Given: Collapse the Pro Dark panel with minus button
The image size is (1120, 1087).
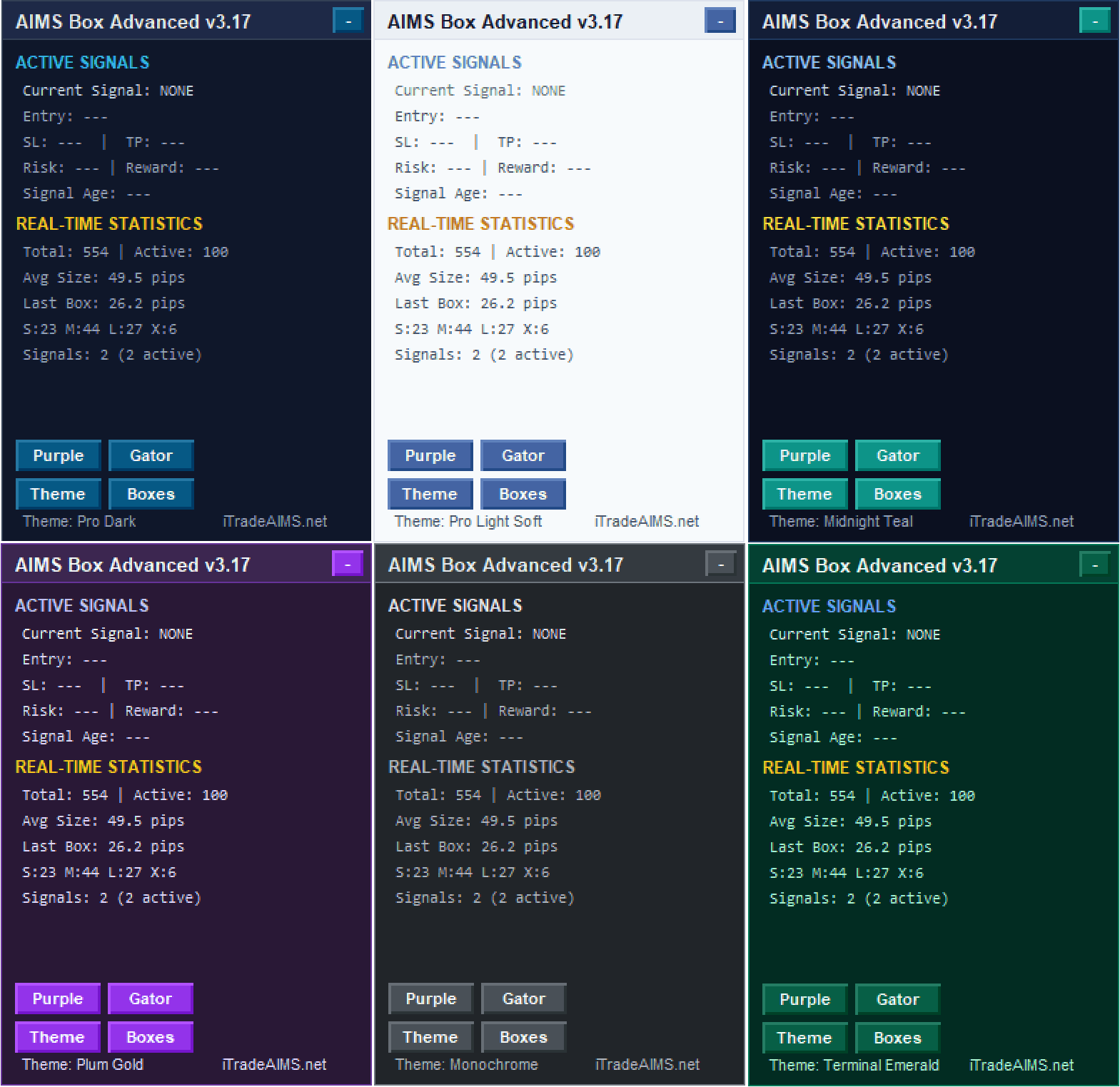Looking at the screenshot, I should pyautogui.click(x=348, y=21).
